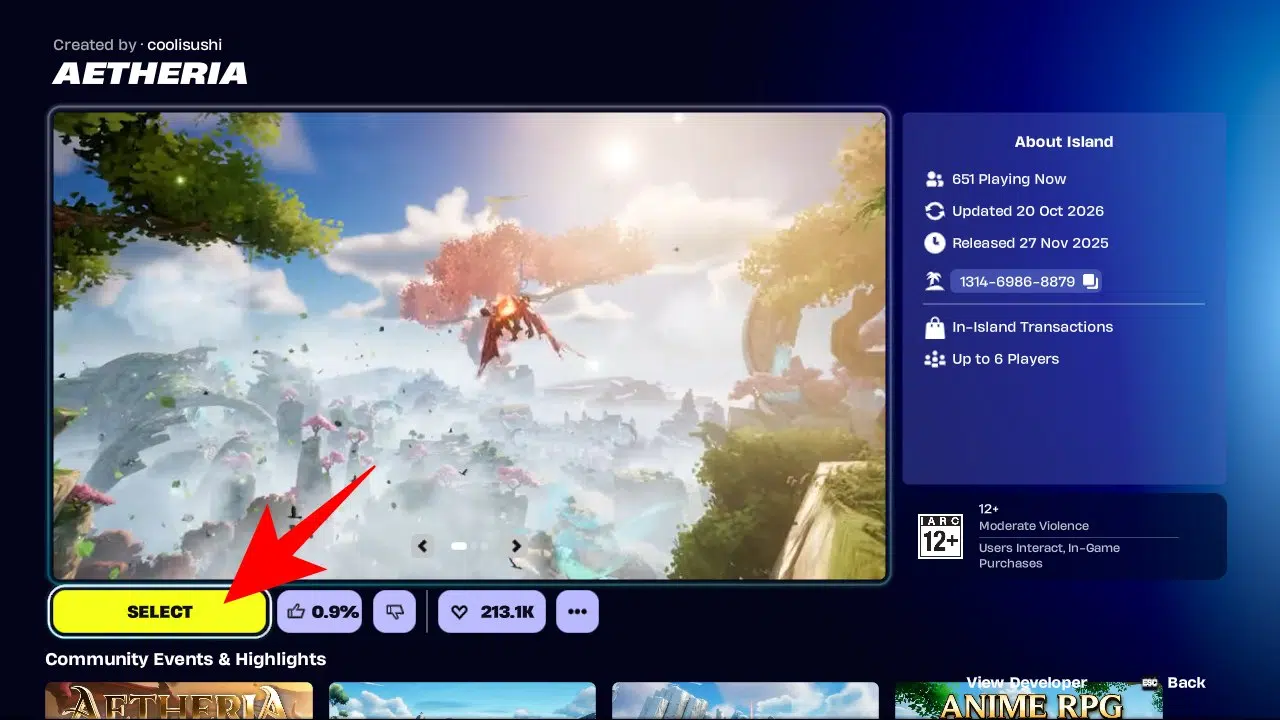Click the main island preview image
This screenshot has width=1280, height=720.
[468, 345]
